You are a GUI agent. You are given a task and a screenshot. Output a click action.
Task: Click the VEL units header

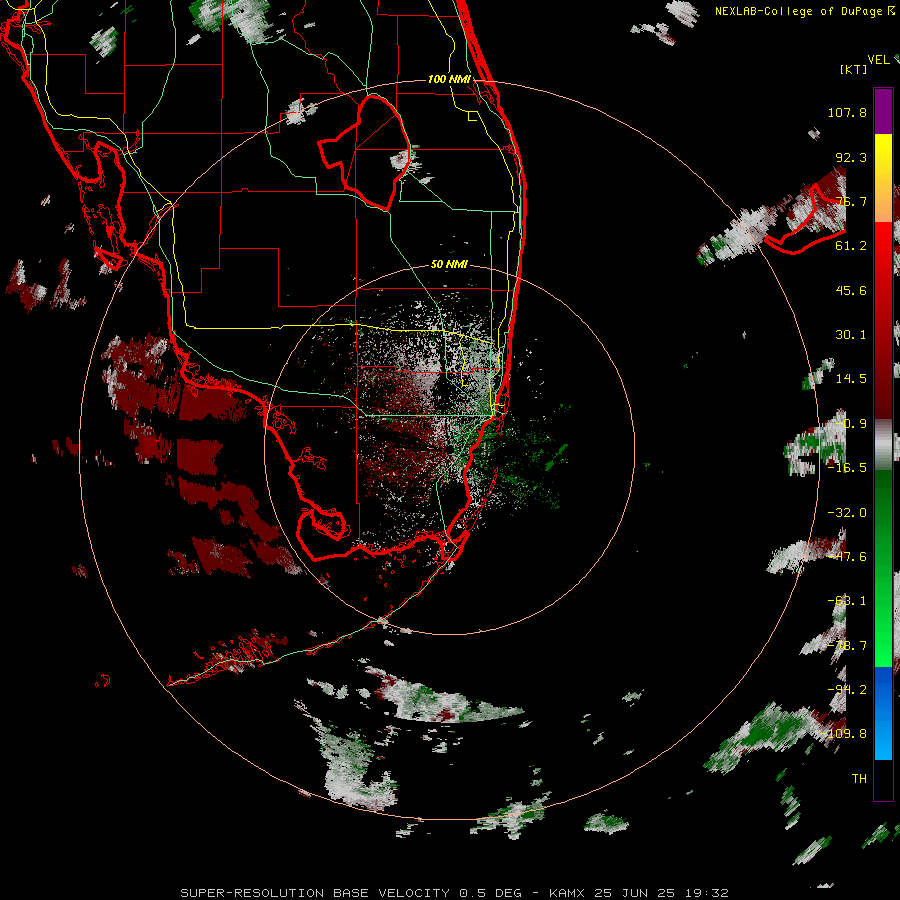pyautogui.click(x=878, y=60)
